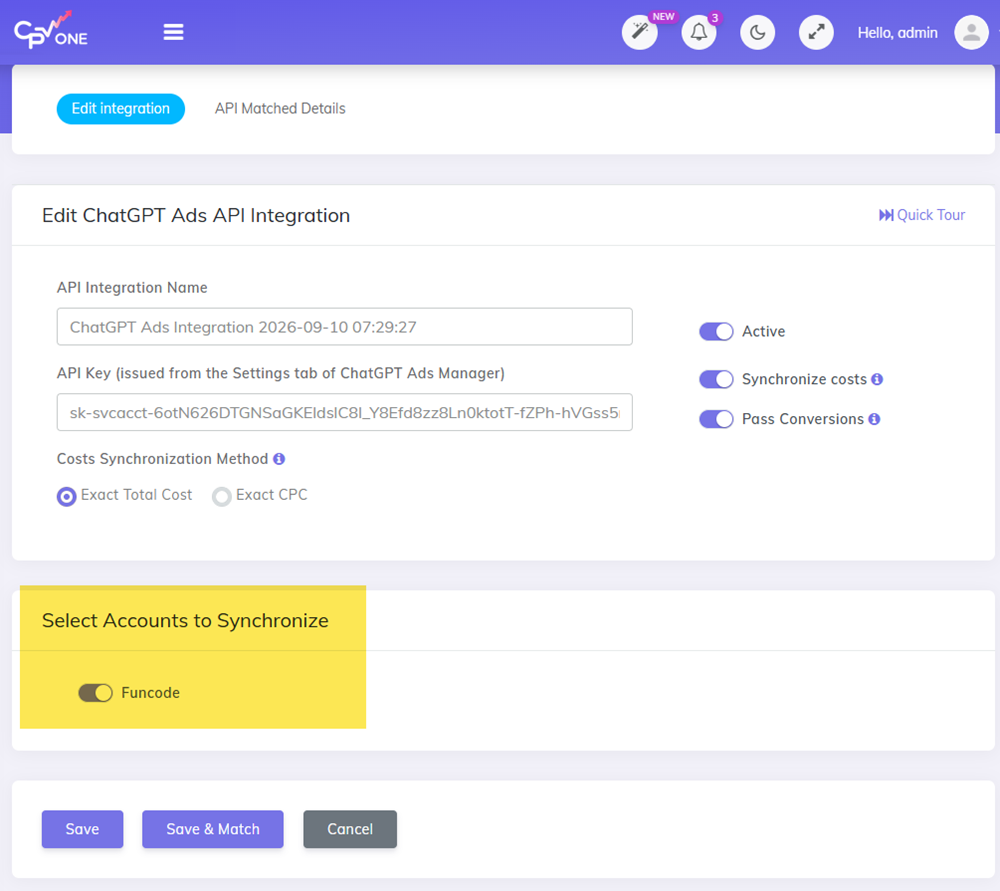Toggle the Active switch

click(716, 332)
